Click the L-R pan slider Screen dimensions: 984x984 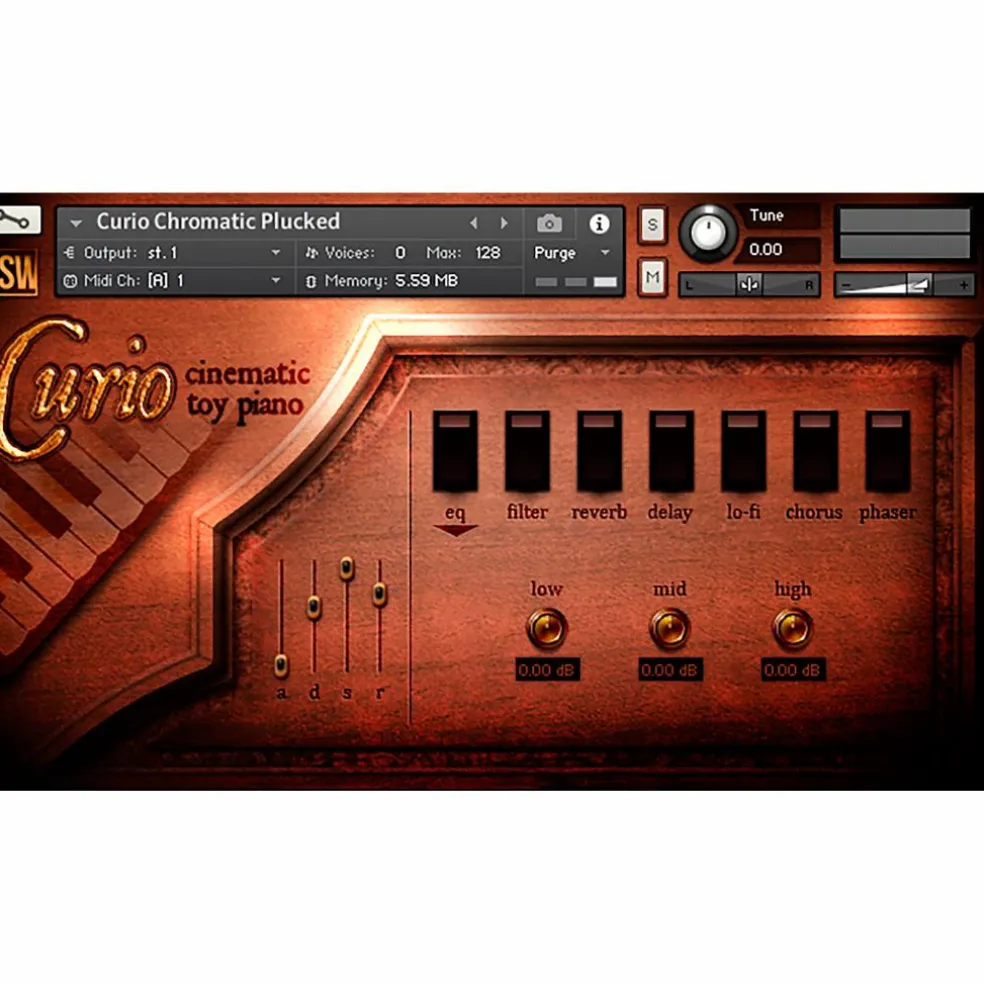[749, 285]
